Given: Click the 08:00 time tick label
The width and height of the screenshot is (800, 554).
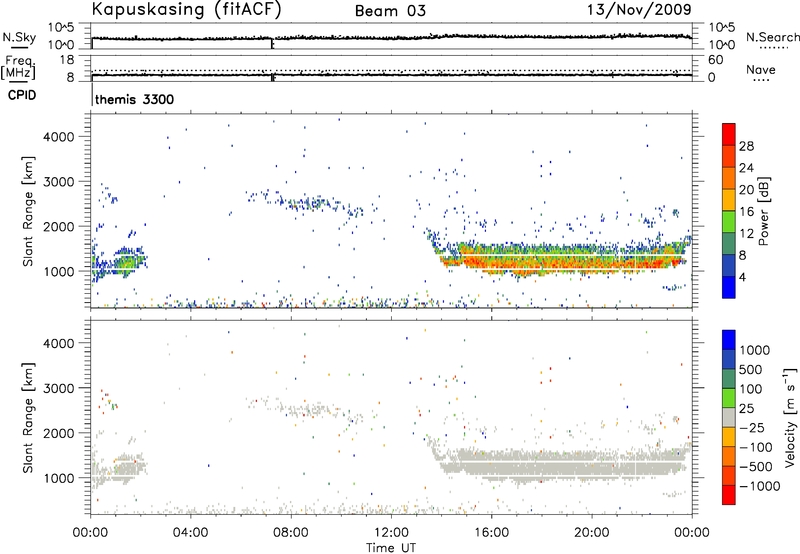Looking at the screenshot, I should (x=291, y=533).
